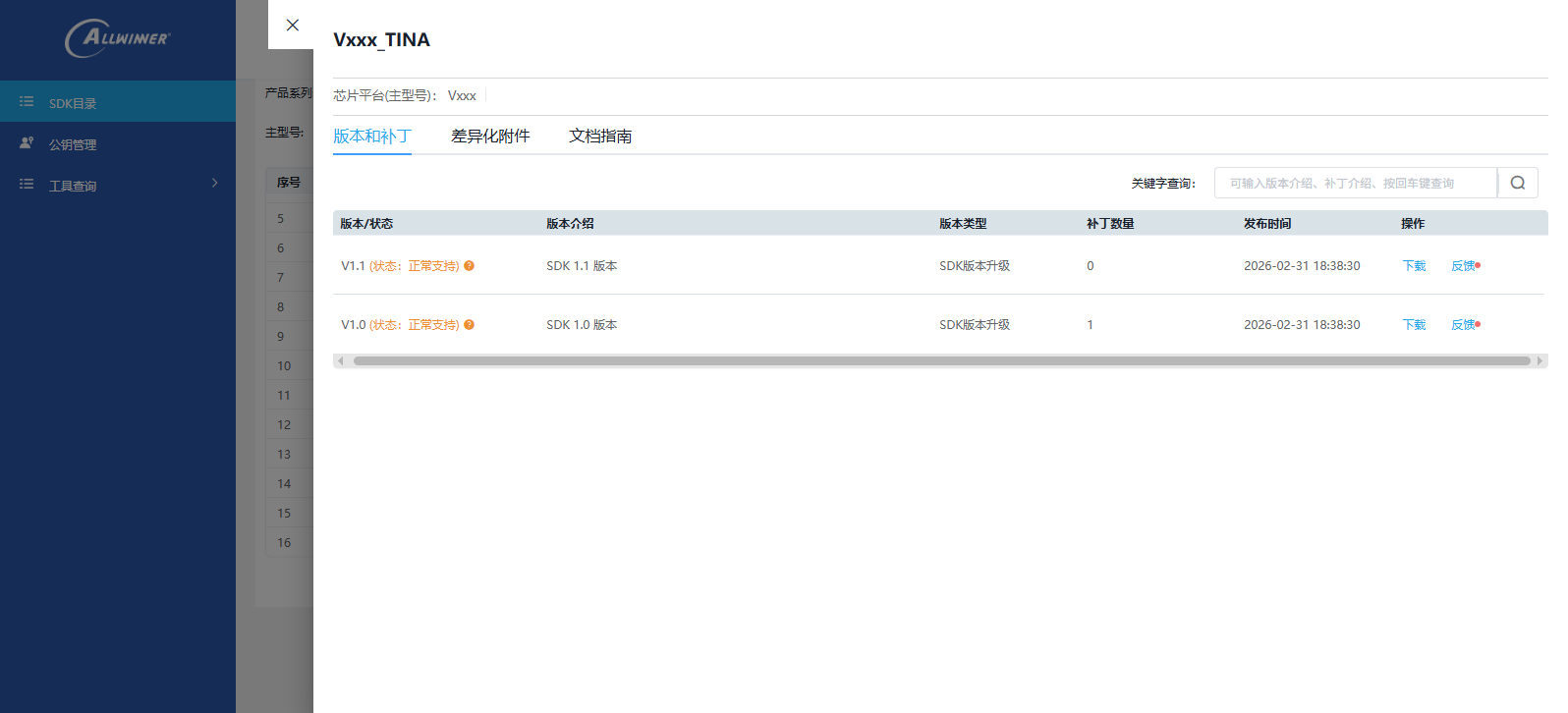Click the 芯片平台 Vxxx value
This screenshot has width=1568, height=713.
[462, 95]
